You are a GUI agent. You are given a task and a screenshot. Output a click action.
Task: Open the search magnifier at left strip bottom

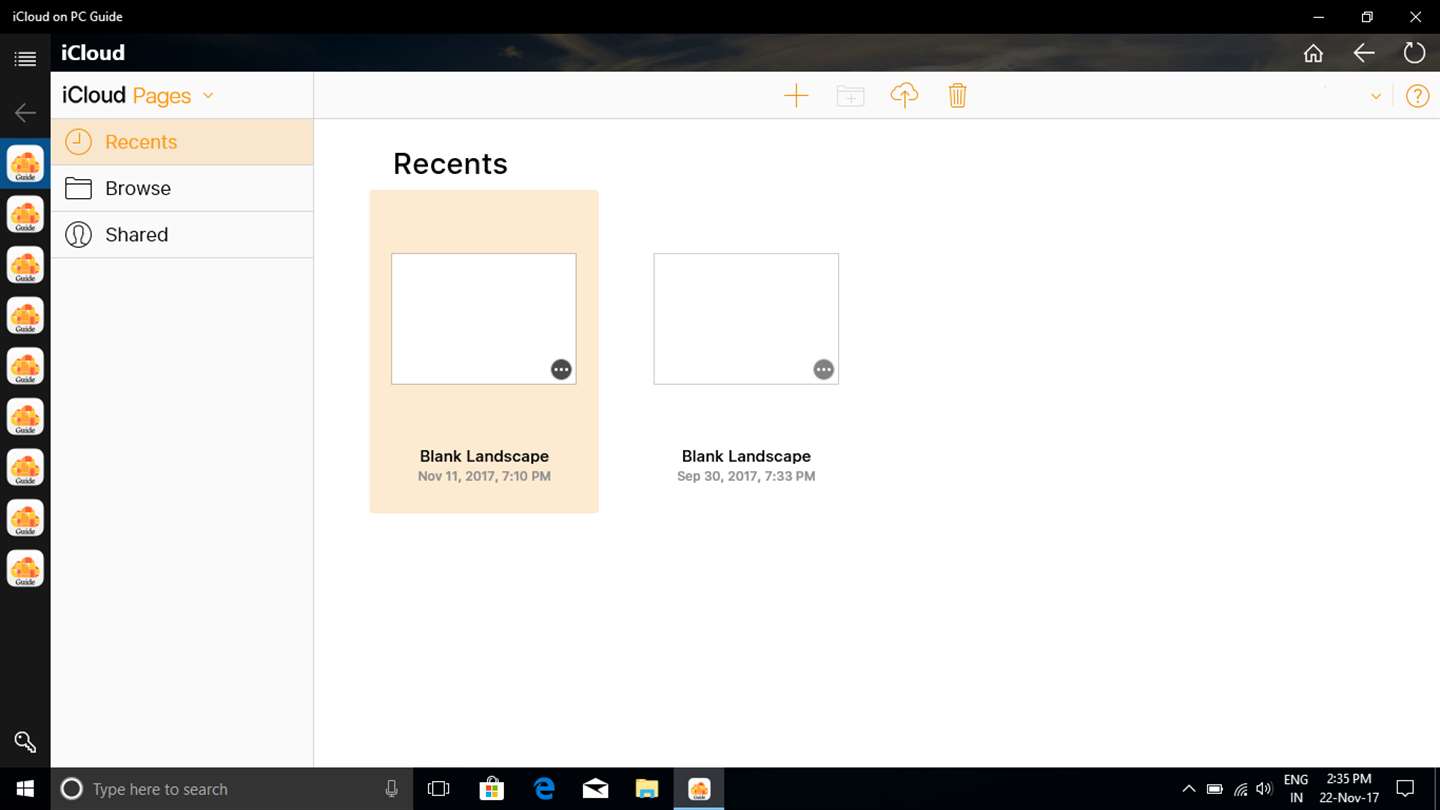tap(25, 742)
